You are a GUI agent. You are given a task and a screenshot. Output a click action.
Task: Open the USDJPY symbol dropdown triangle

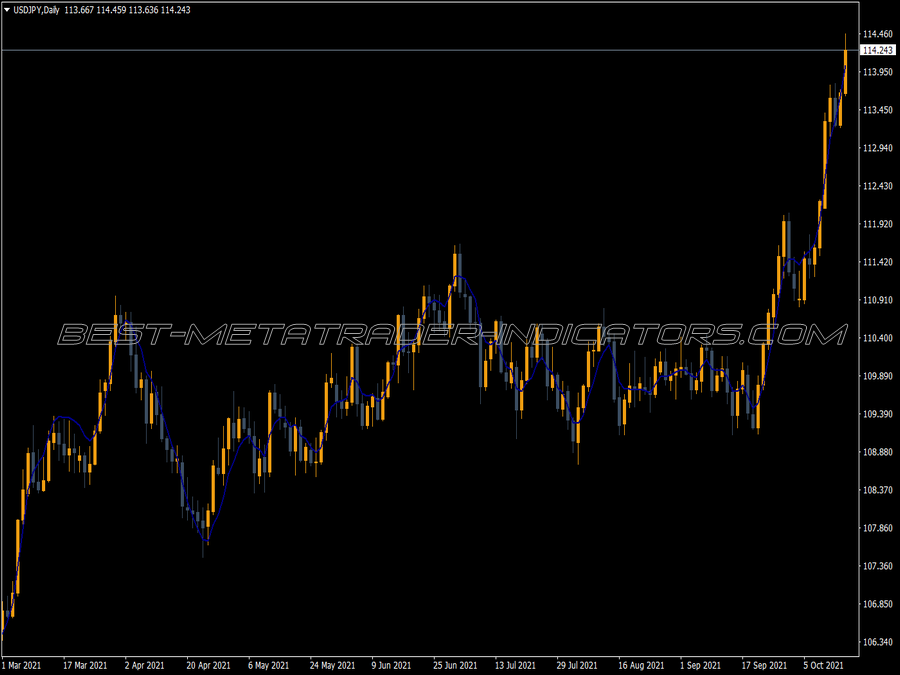pyautogui.click(x=8, y=8)
